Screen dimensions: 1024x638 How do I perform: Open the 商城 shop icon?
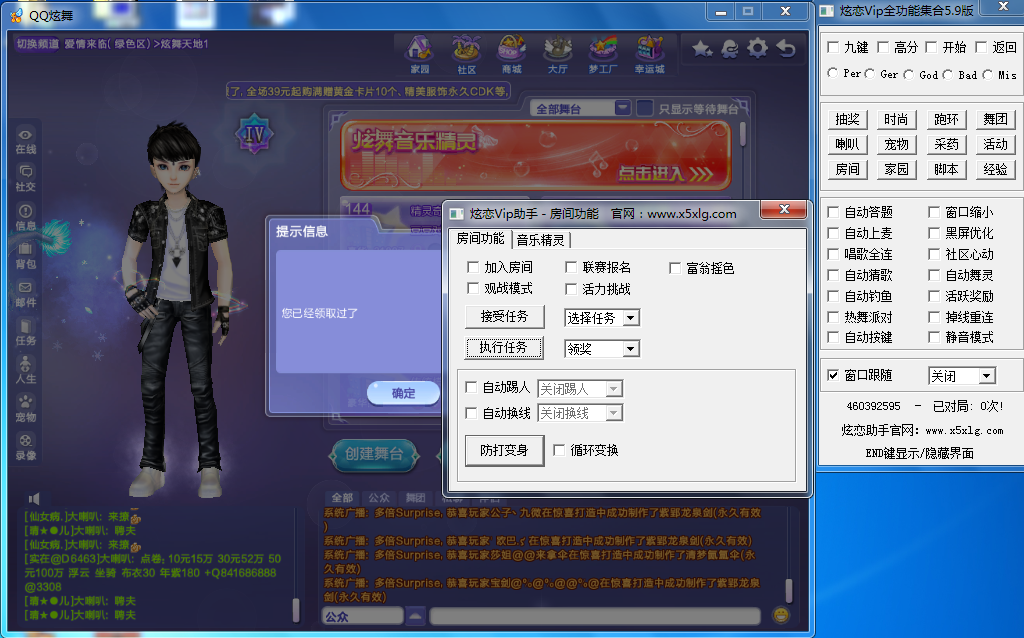click(512, 55)
